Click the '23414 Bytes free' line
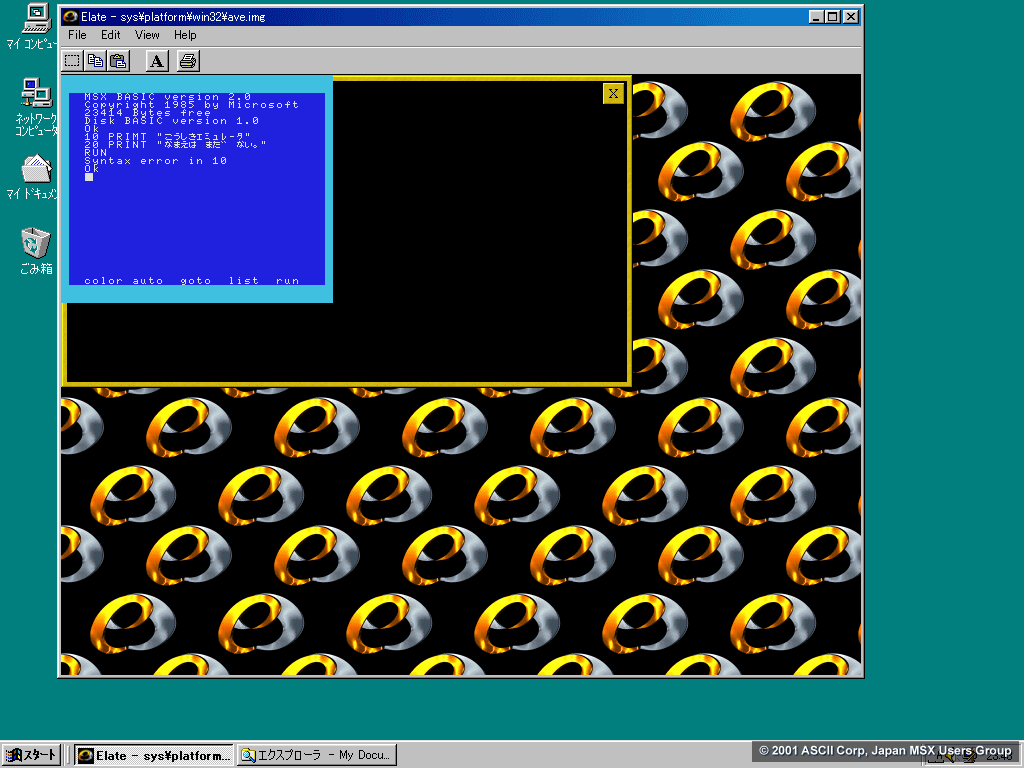The height and width of the screenshot is (768, 1024). click(x=148, y=112)
